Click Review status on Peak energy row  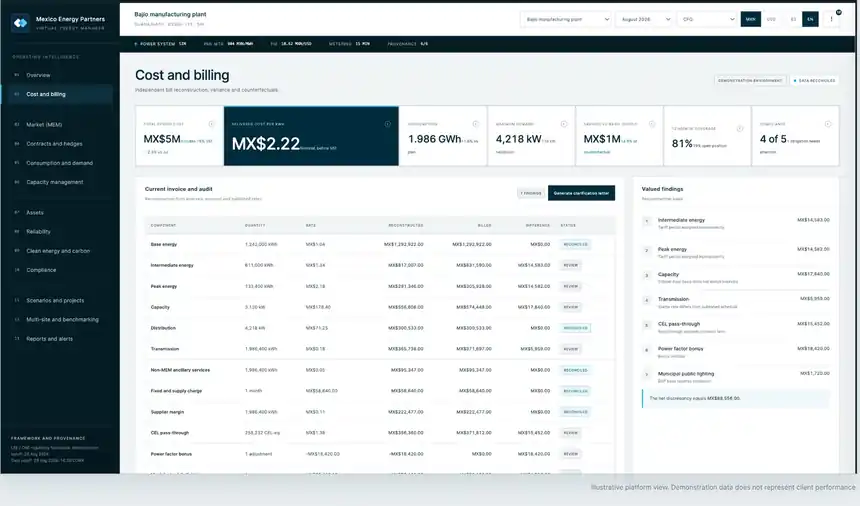pyautogui.click(x=571, y=286)
